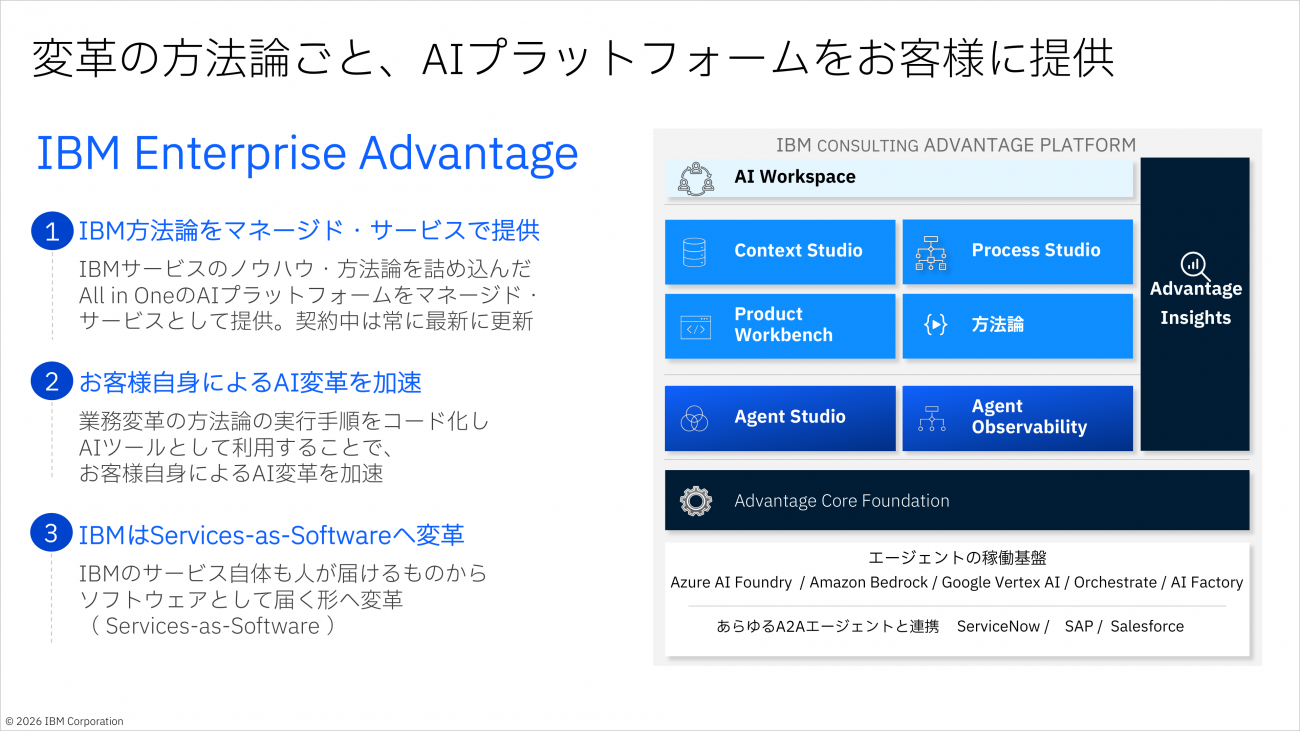The width and height of the screenshot is (1300, 731).
Task: Click the Salesforce text
Action: (x=1147, y=626)
